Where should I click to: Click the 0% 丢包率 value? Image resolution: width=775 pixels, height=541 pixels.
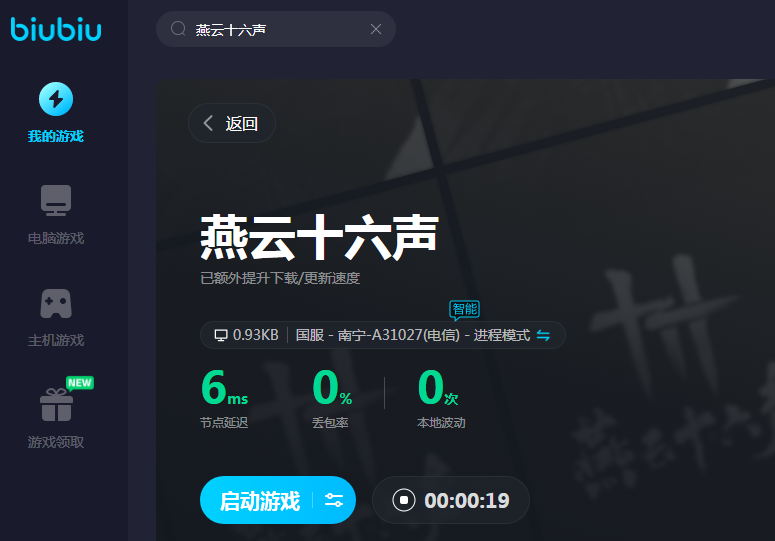tap(332, 388)
